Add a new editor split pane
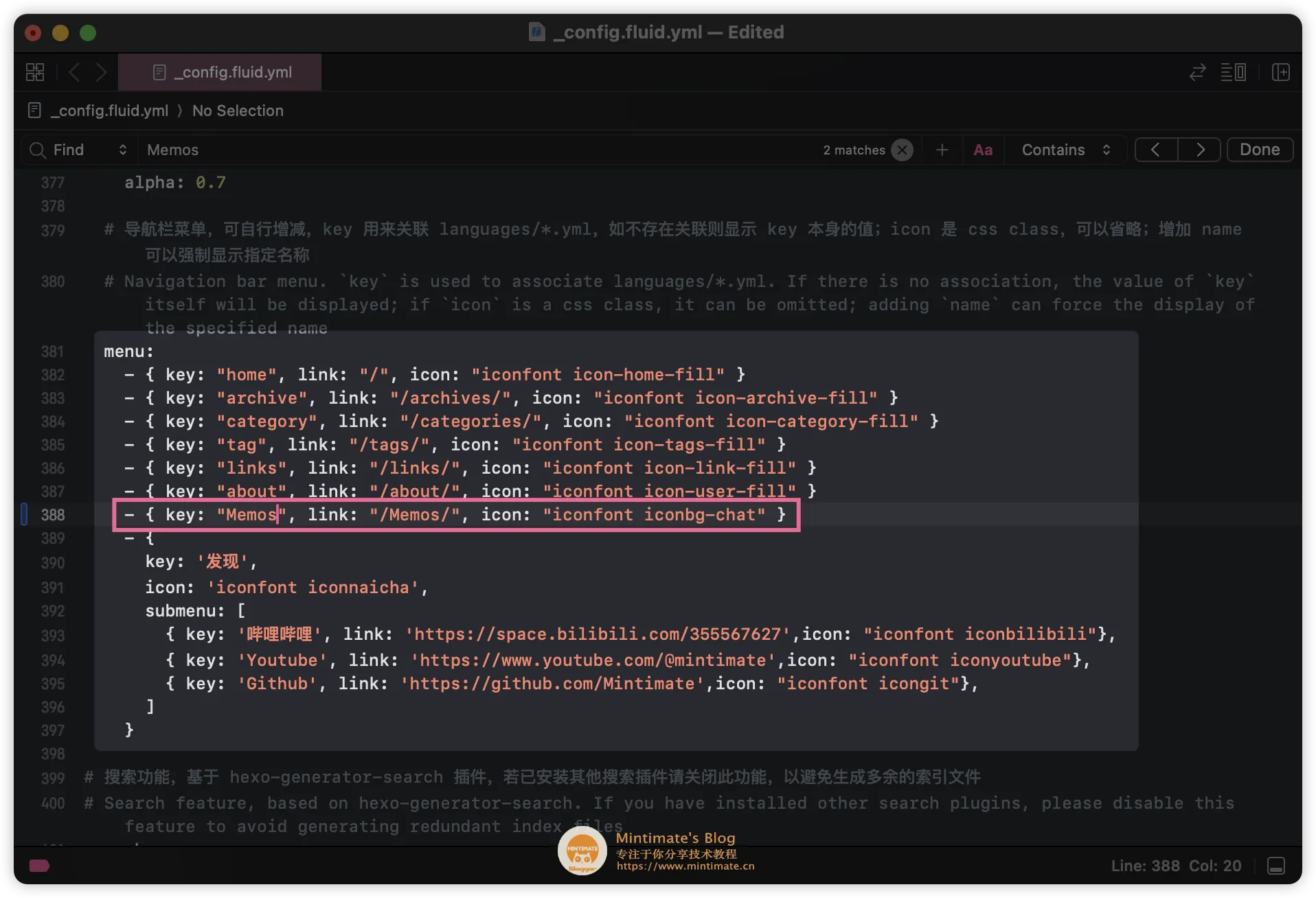Screen dimensions: 1316x898 [1280, 72]
